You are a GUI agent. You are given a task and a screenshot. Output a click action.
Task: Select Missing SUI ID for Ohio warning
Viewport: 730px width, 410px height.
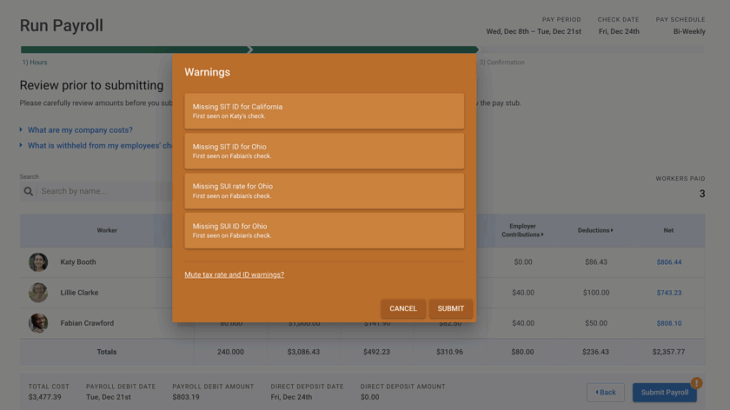click(324, 230)
